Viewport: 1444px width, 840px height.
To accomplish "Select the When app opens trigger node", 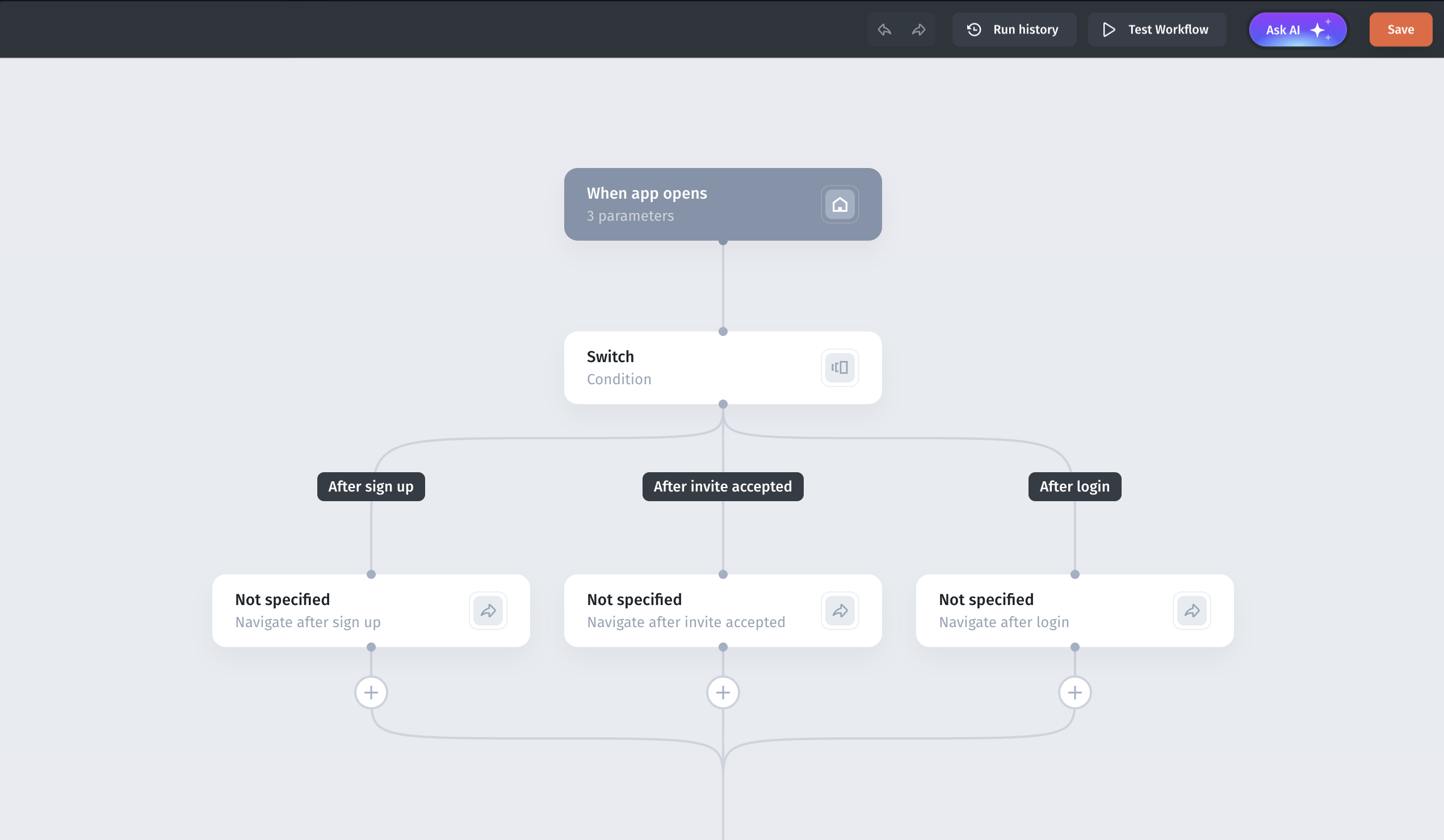I will tap(687, 204).
